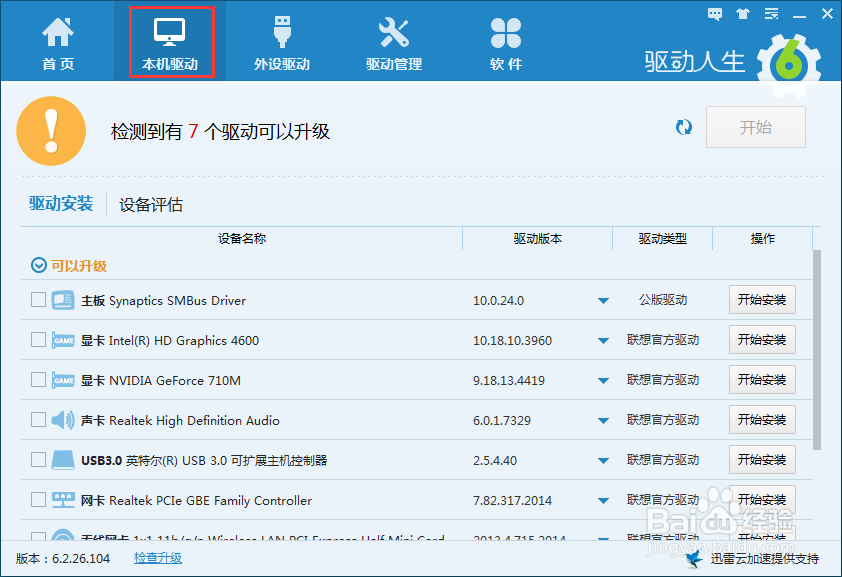Click the Thunder cloud acceleration icon
Screen dimensions: 842x577
point(694,559)
